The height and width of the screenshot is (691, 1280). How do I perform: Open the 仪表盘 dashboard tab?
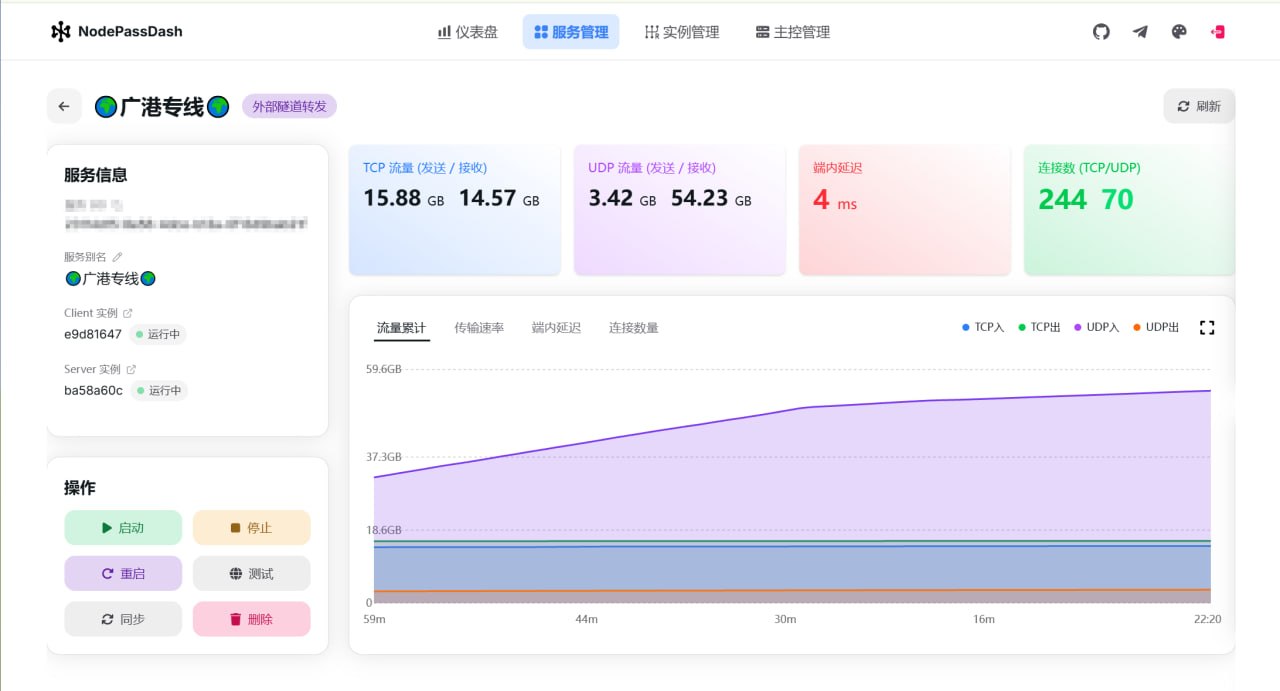pyautogui.click(x=468, y=32)
